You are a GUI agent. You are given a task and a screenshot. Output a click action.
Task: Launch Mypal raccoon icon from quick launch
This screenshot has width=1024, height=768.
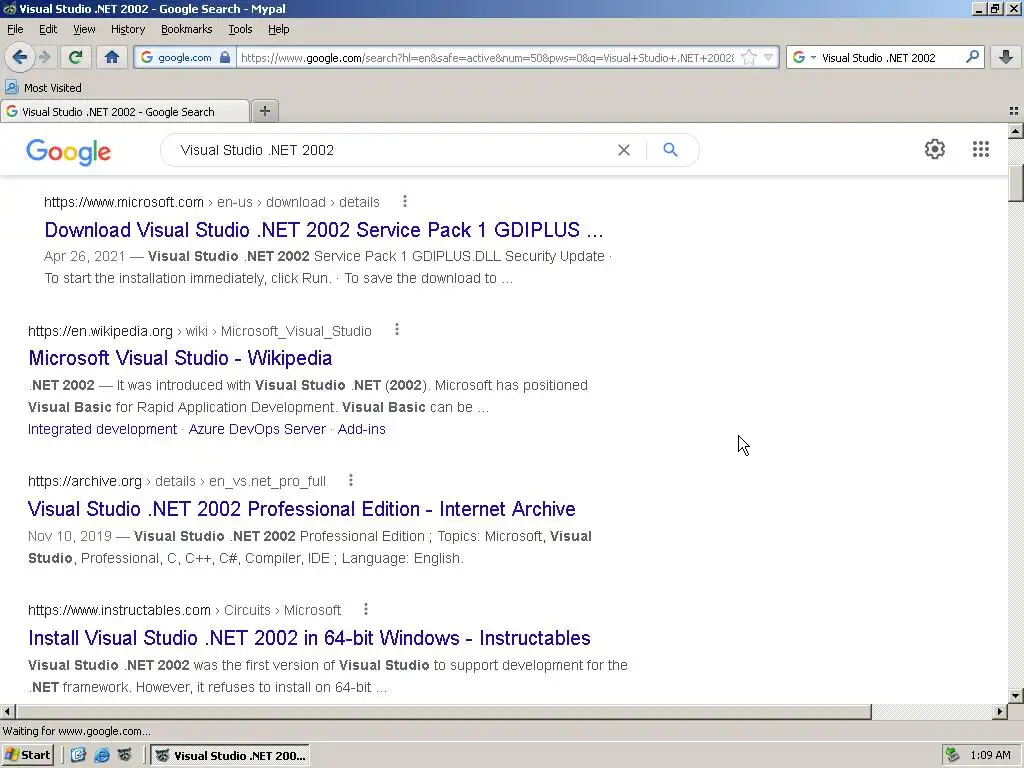click(x=125, y=755)
